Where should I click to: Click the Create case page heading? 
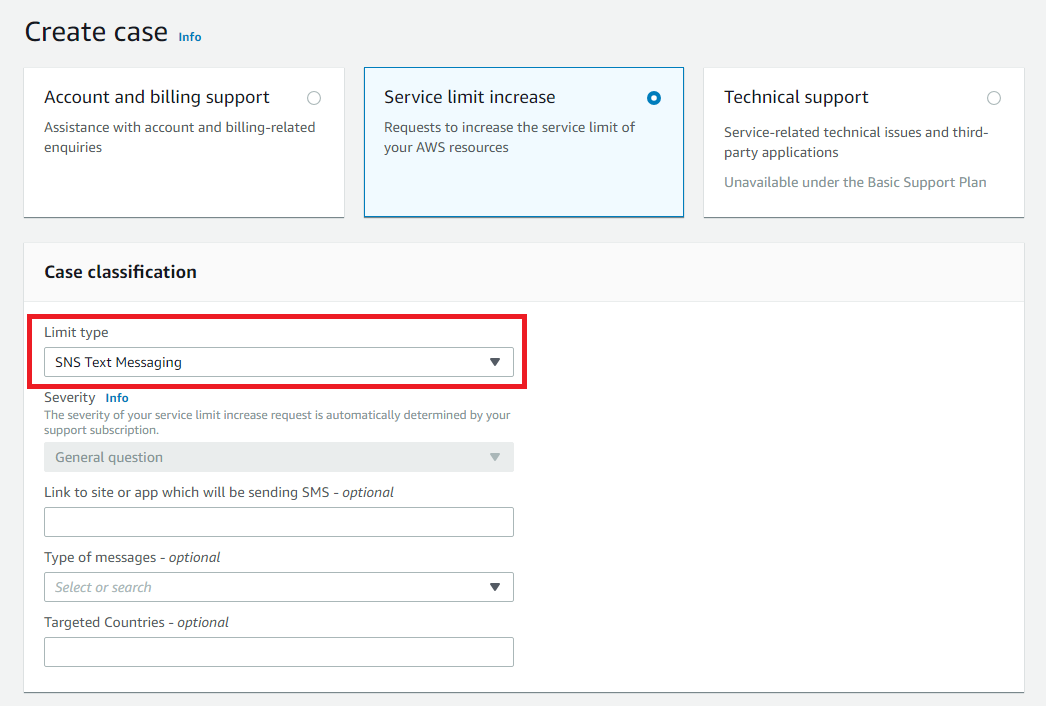(96, 31)
